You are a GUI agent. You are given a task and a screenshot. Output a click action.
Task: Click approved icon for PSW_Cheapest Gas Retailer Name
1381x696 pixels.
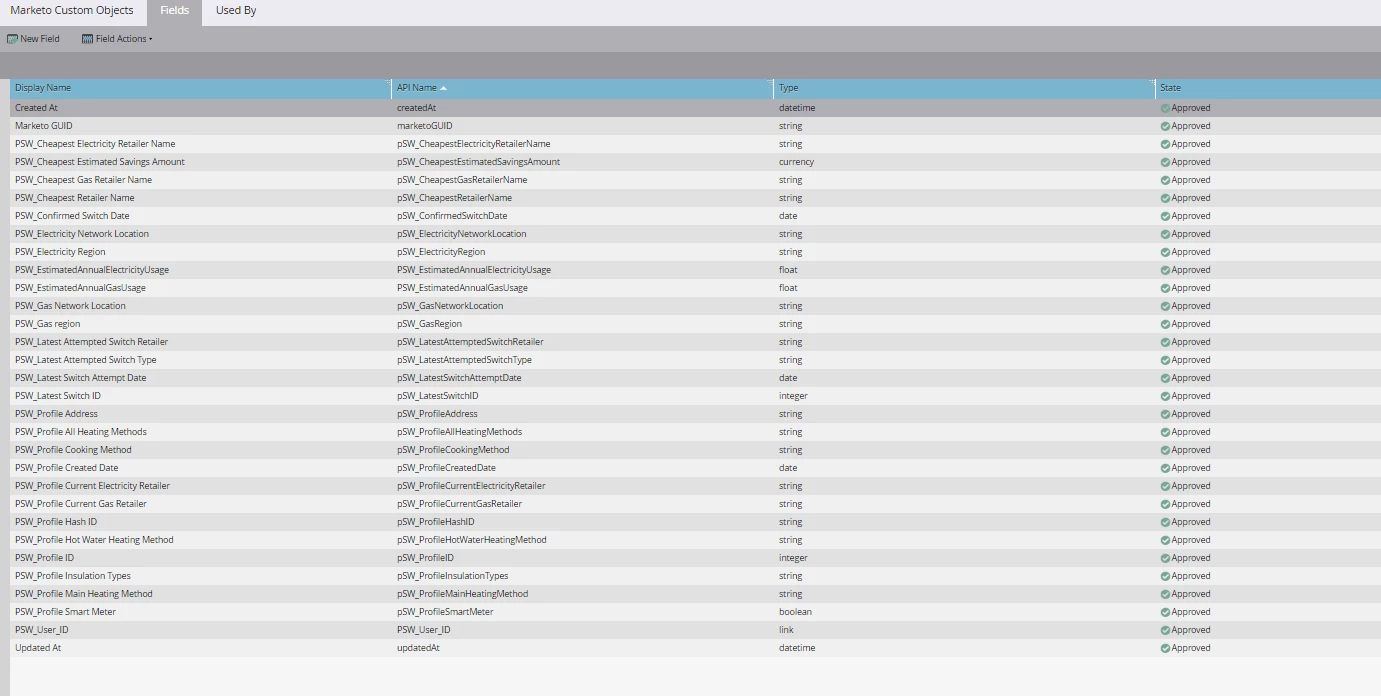[x=1165, y=180]
